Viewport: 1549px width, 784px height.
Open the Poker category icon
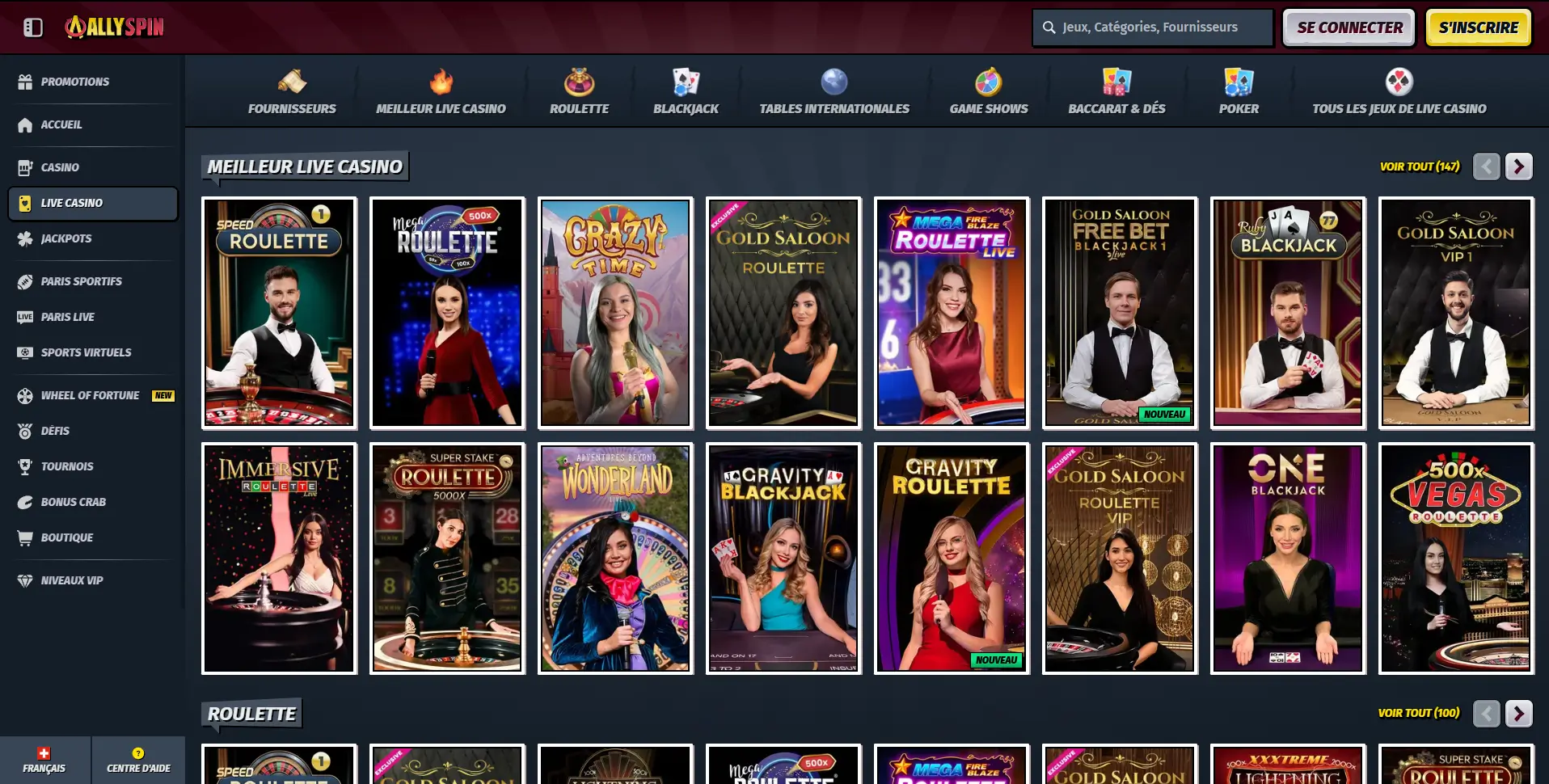click(x=1238, y=82)
